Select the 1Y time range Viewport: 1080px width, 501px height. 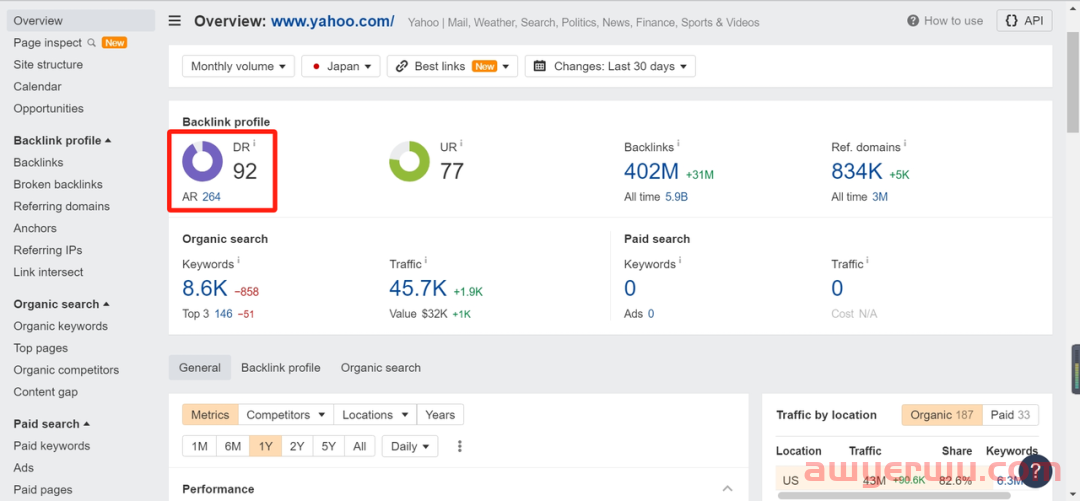click(266, 447)
